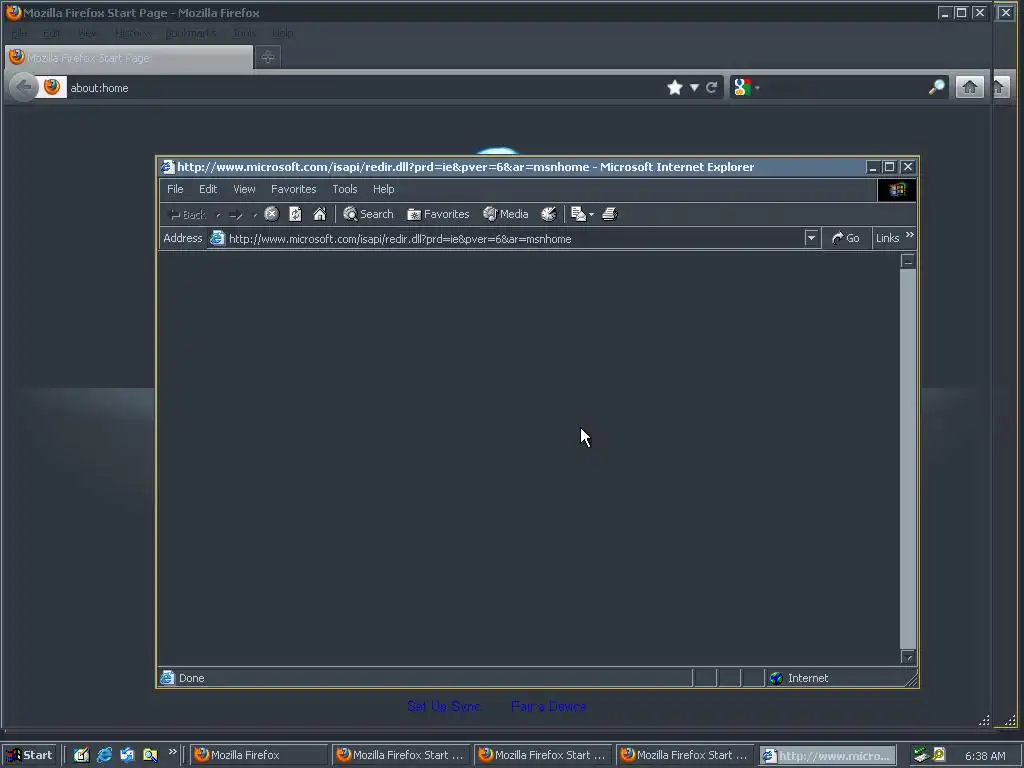Click the Windows Start button
The width and height of the screenshot is (1024, 768).
pos(29,755)
